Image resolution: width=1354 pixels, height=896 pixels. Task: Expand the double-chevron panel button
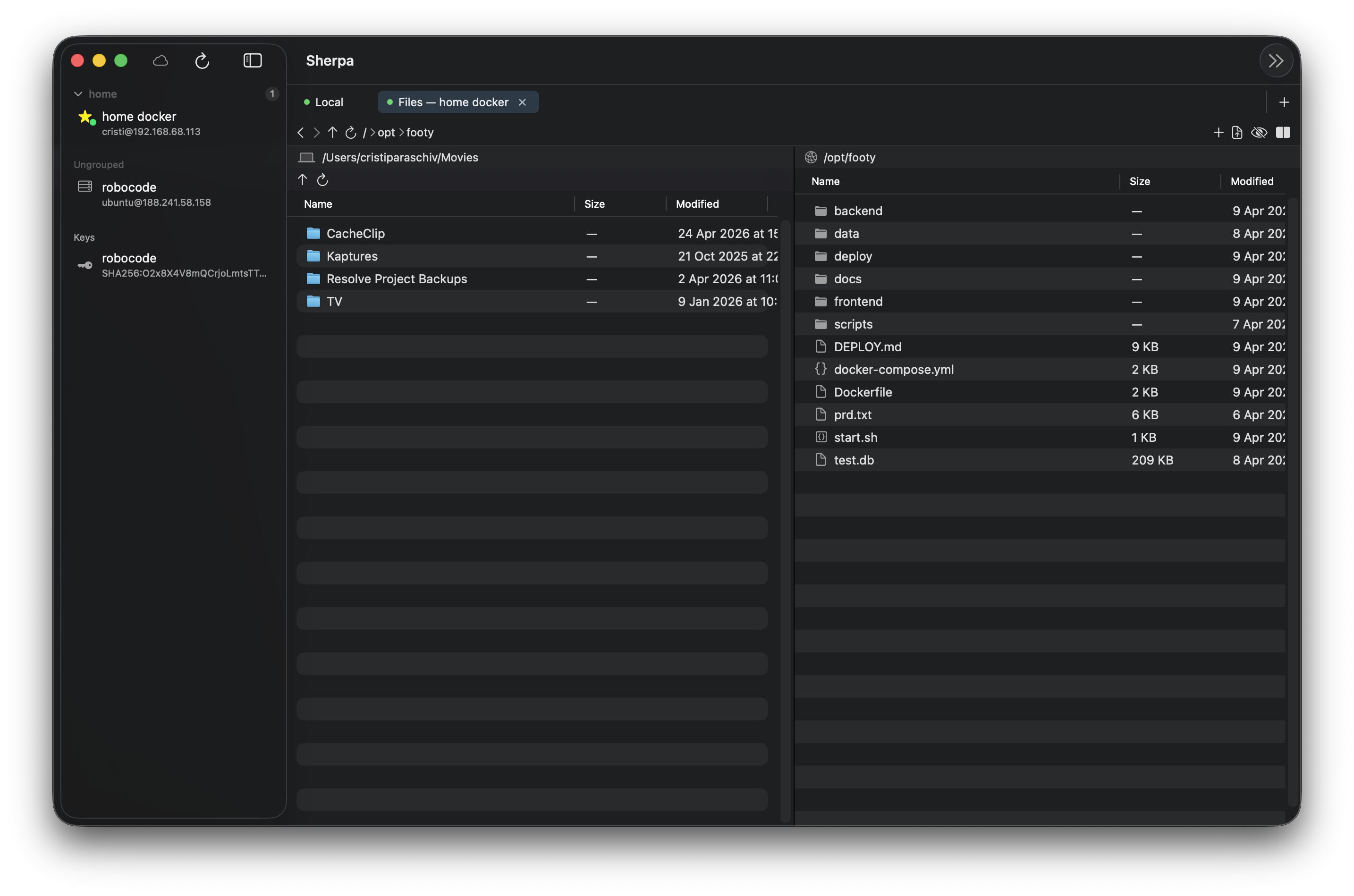tap(1276, 60)
